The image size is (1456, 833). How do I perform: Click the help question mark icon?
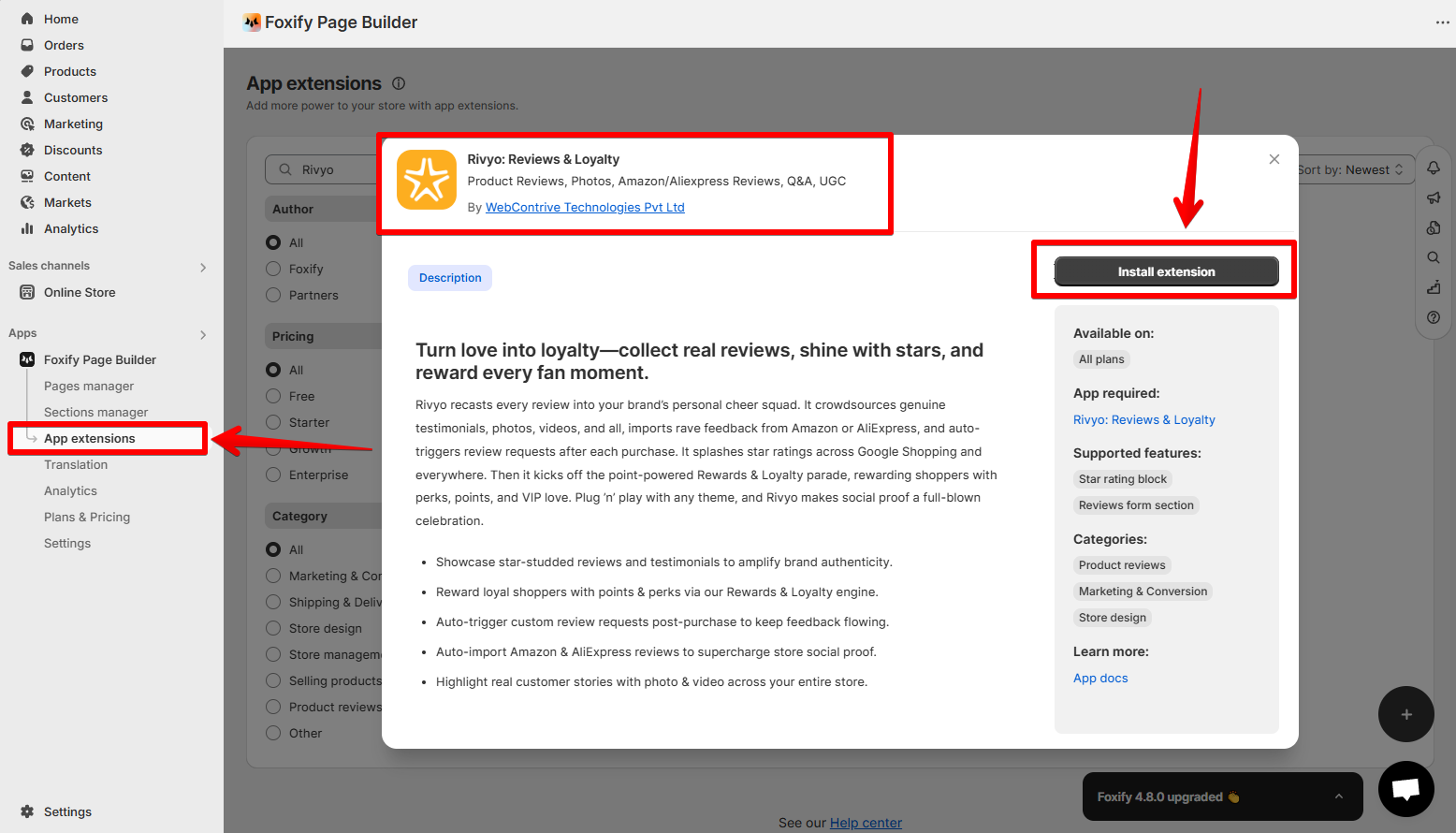pyautogui.click(x=1433, y=317)
